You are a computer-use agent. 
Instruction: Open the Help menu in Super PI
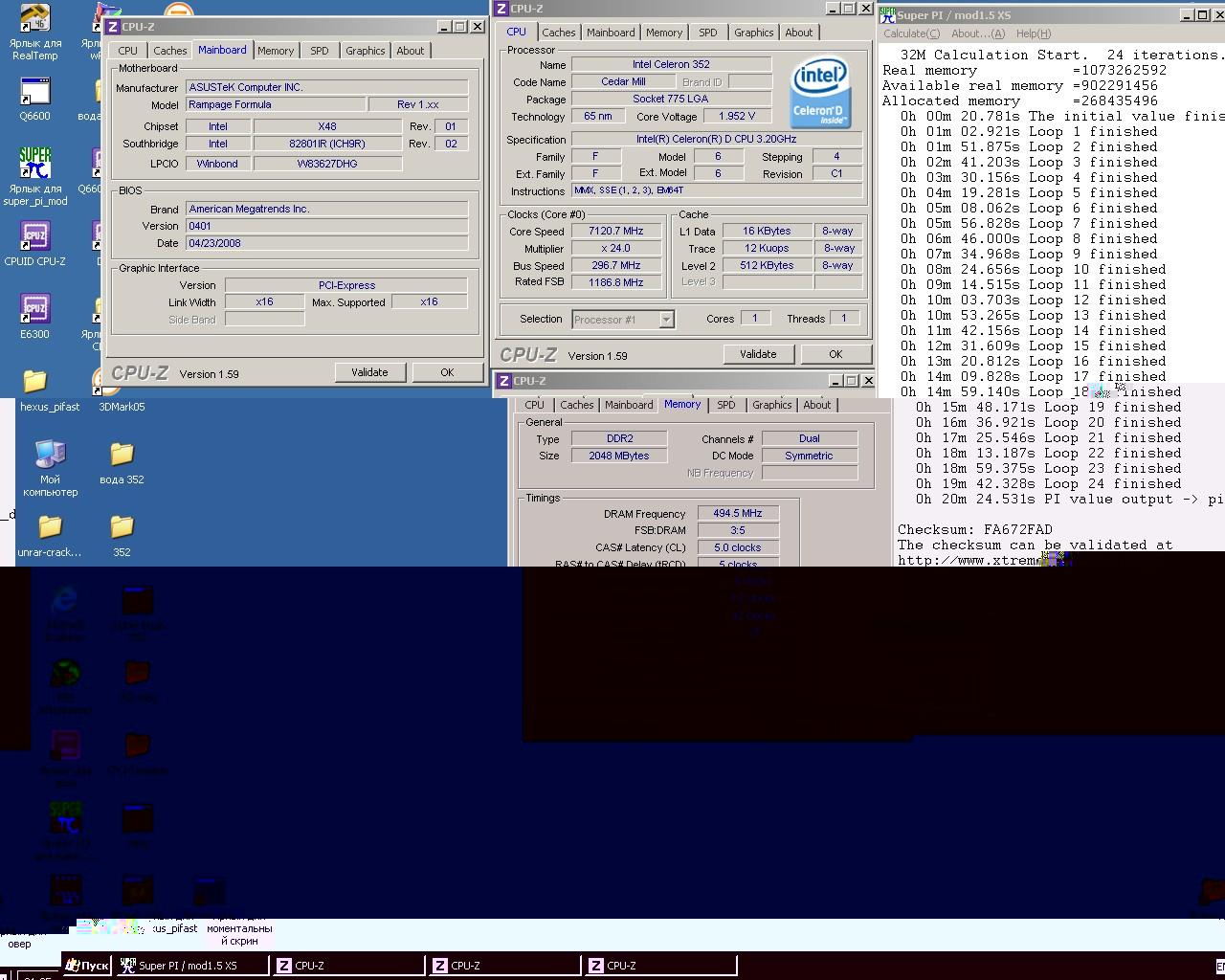coord(1033,33)
